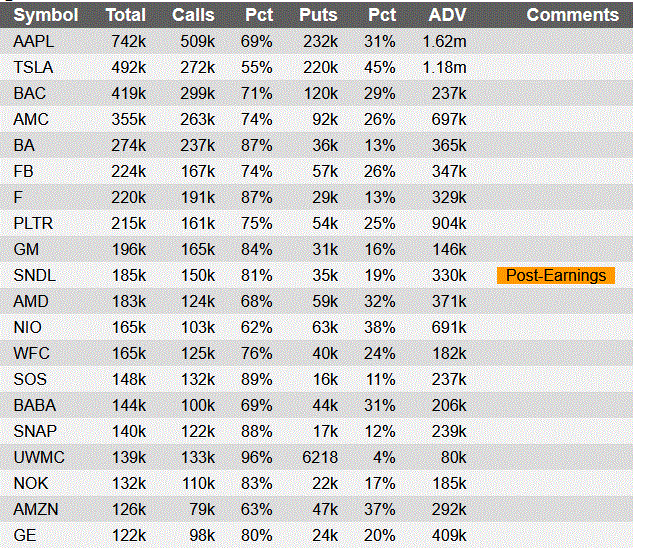Screen dimensions: 664x557
Task: Click the ADV column header
Action: pyautogui.click(x=447, y=15)
